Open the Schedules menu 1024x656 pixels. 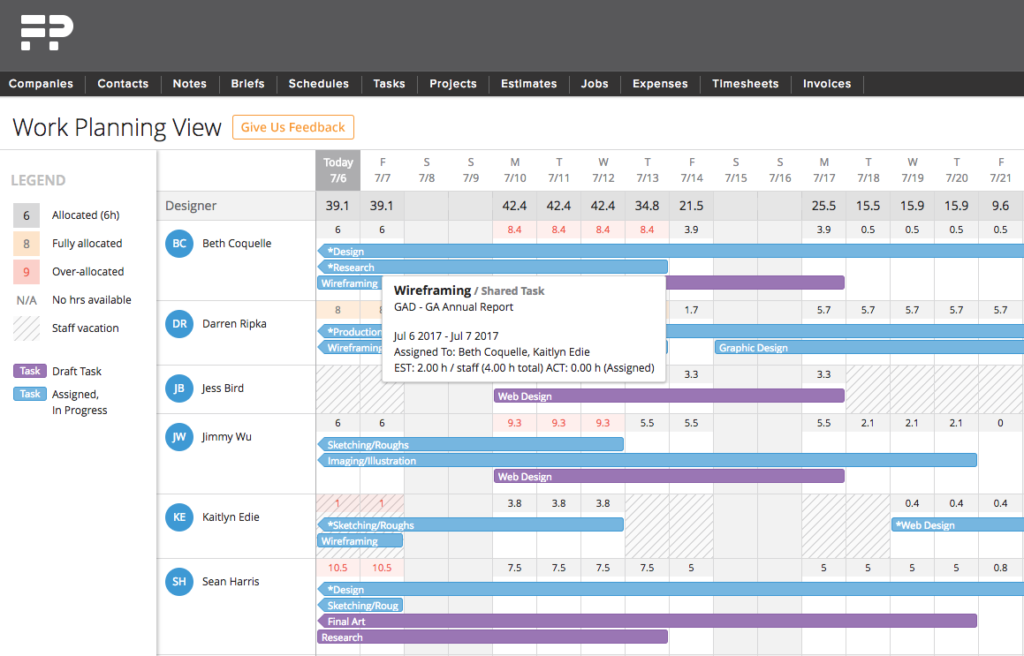tap(318, 84)
